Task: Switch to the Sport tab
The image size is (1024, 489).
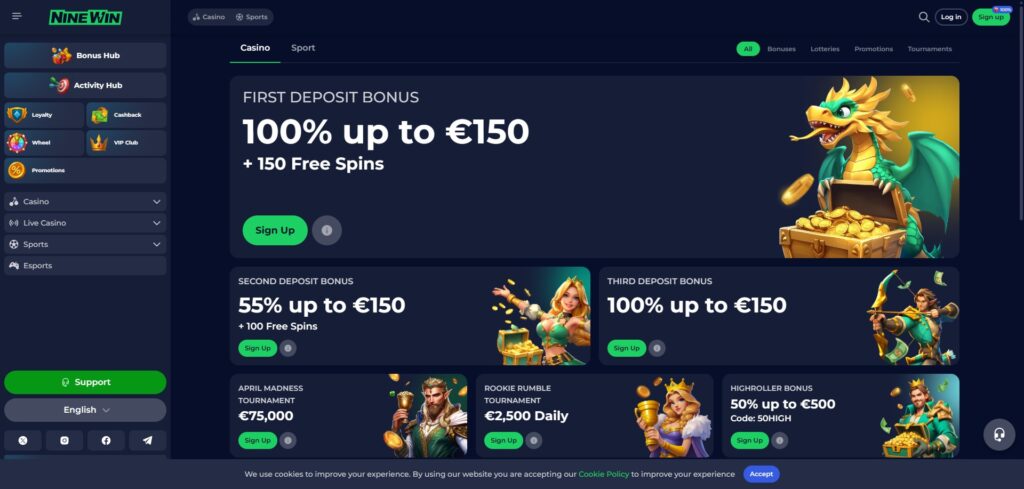Action: tap(303, 48)
